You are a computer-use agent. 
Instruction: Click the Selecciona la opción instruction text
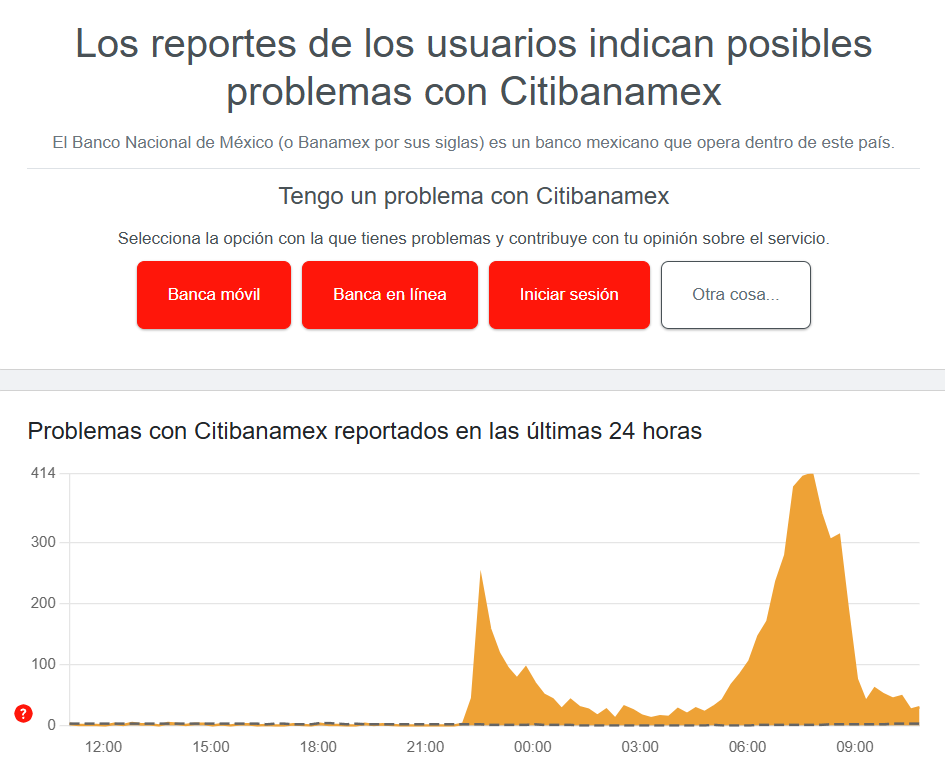(x=474, y=239)
